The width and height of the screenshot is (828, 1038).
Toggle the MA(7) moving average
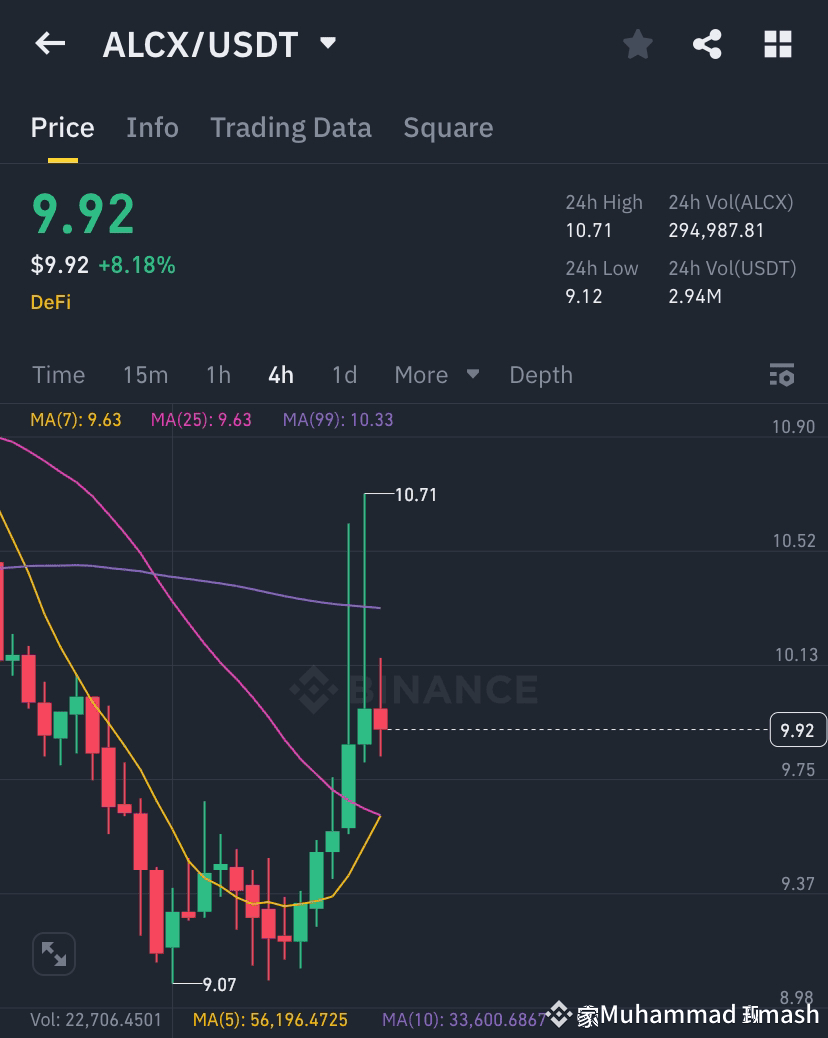click(x=75, y=420)
